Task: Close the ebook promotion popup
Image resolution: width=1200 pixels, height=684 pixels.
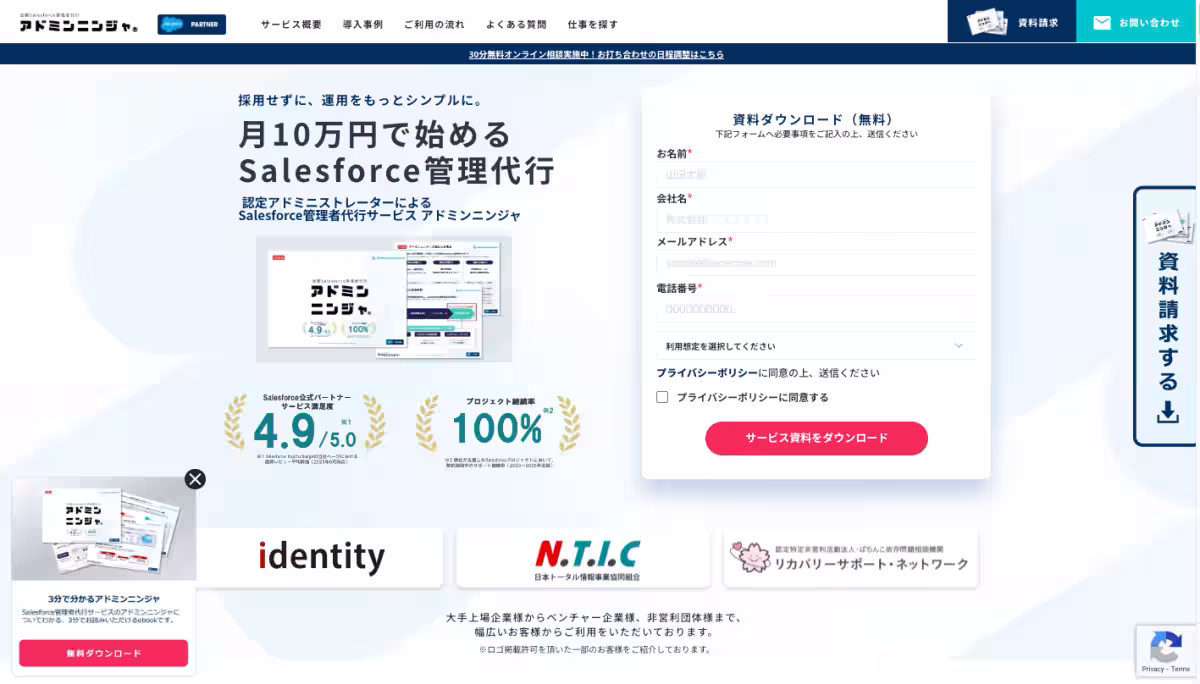Action: tap(194, 479)
